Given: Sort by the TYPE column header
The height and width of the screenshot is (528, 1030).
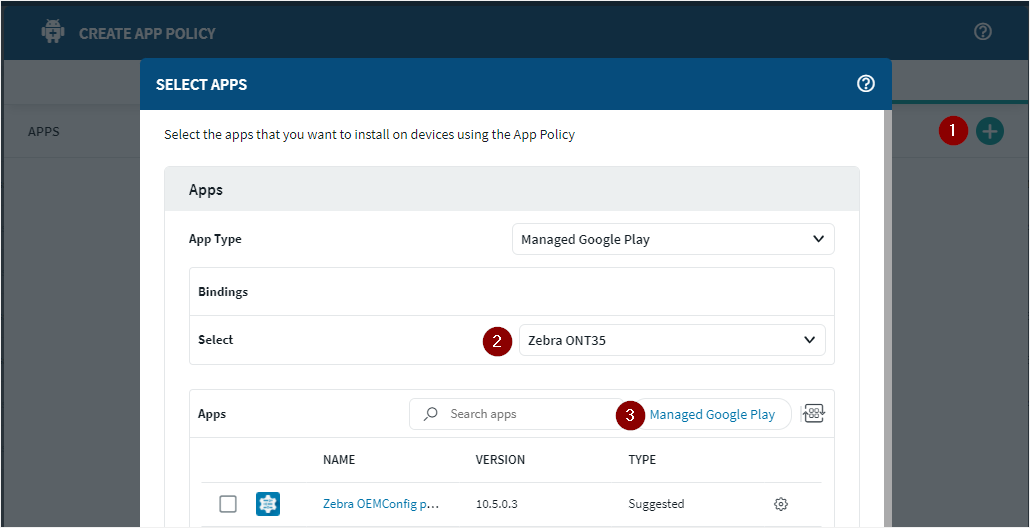Looking at the screenshot, I should [642, 460].
